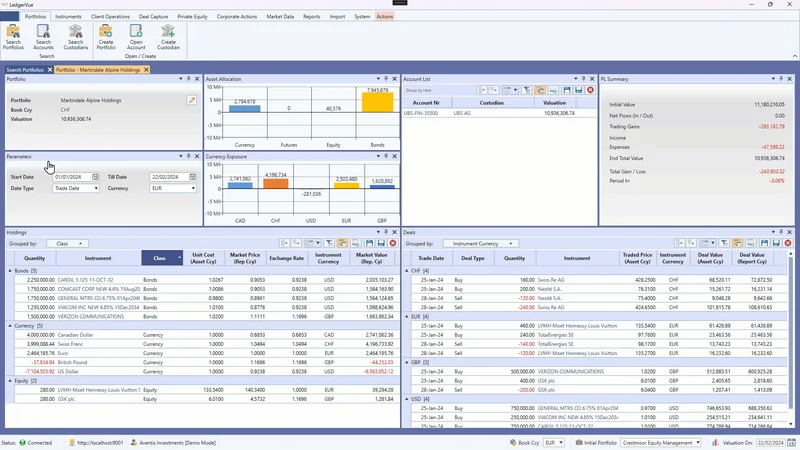Launch Create Custodian from the ribbon
This screenshot has height=450, width=800.
pyautogui.click(x=168, y=37)
